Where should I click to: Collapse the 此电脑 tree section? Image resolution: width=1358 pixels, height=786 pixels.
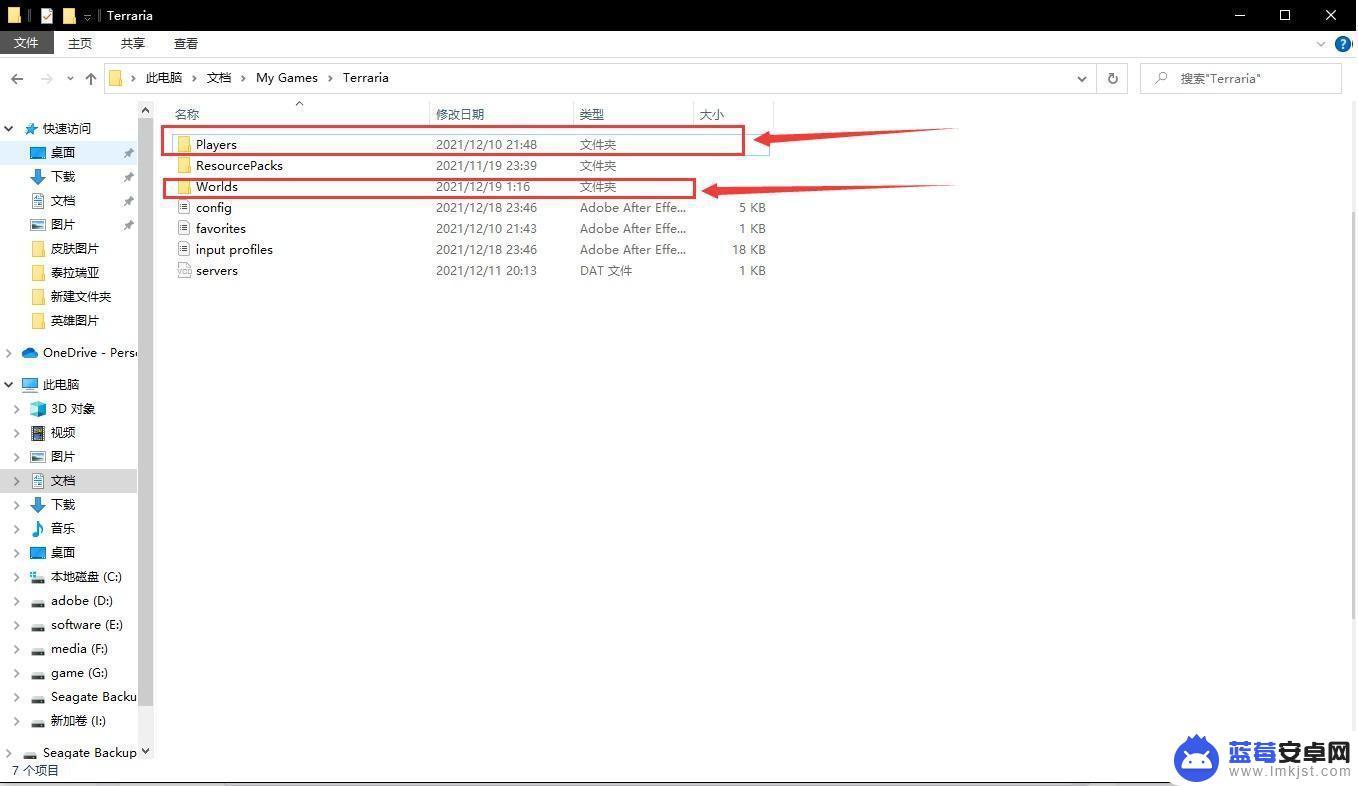(9, 384)
